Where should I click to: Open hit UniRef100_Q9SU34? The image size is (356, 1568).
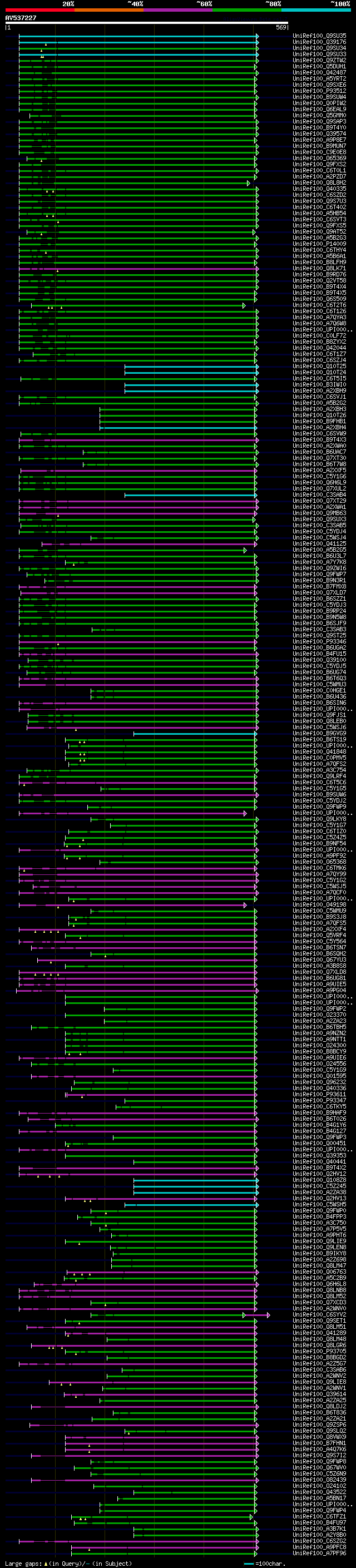[319, 48]
